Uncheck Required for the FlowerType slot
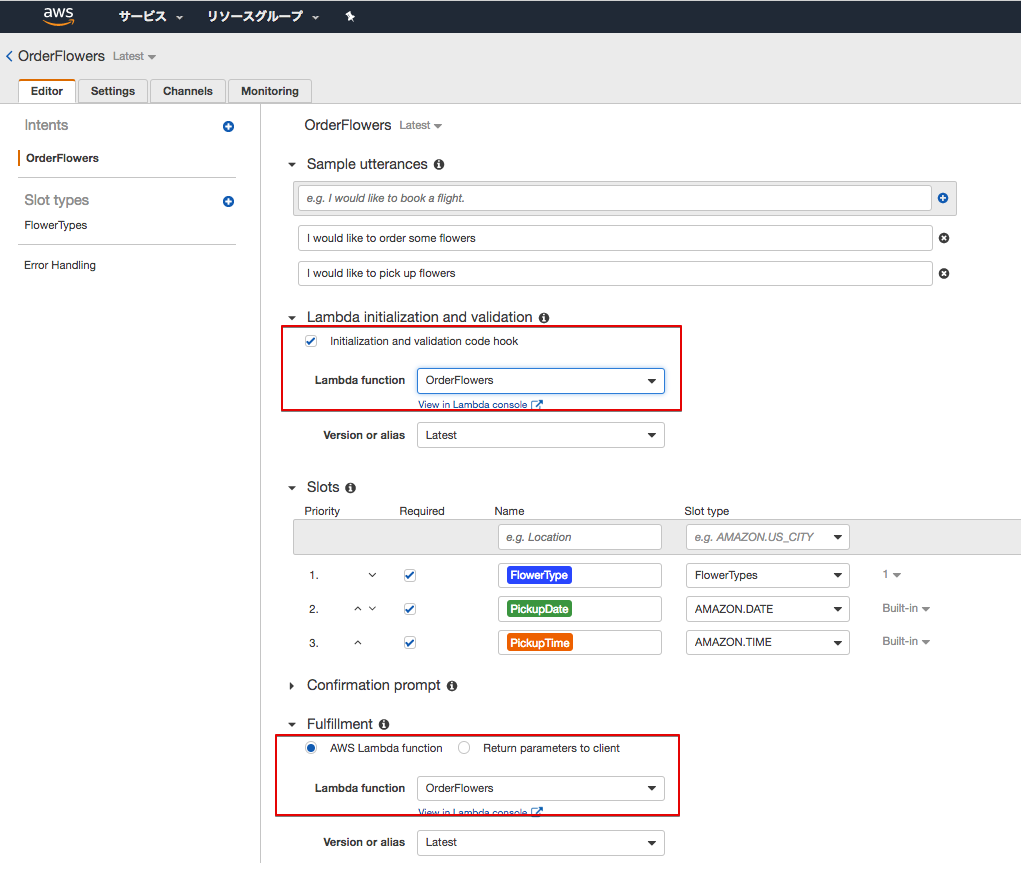 click(x=409, y=575)
